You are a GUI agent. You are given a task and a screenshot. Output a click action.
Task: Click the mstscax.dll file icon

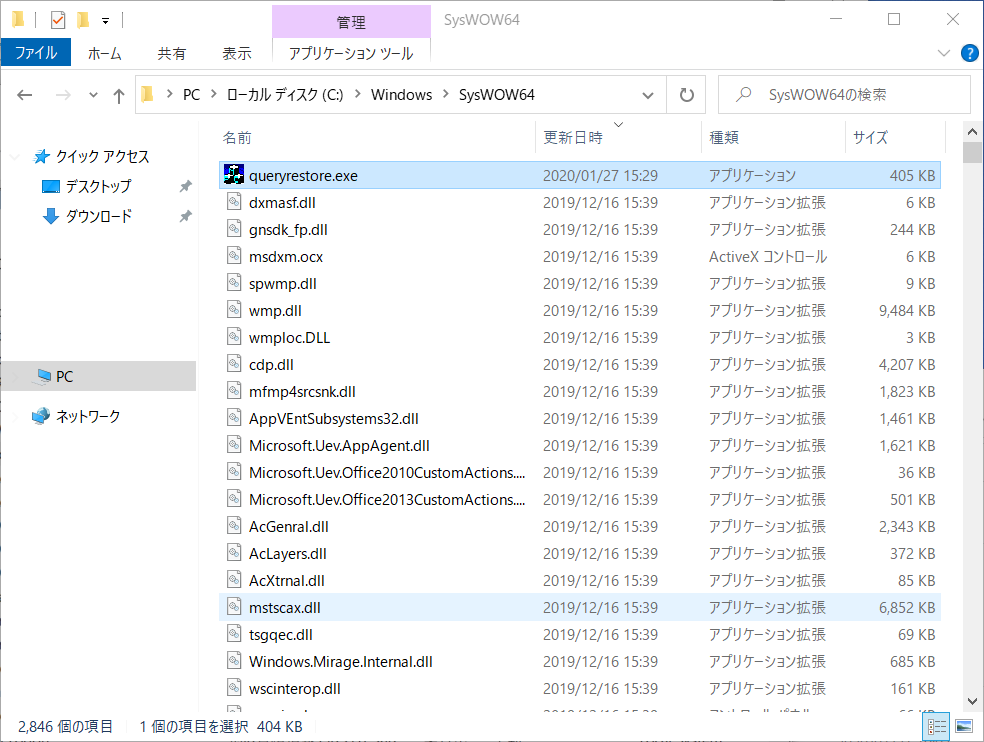(x=233, y=607)
